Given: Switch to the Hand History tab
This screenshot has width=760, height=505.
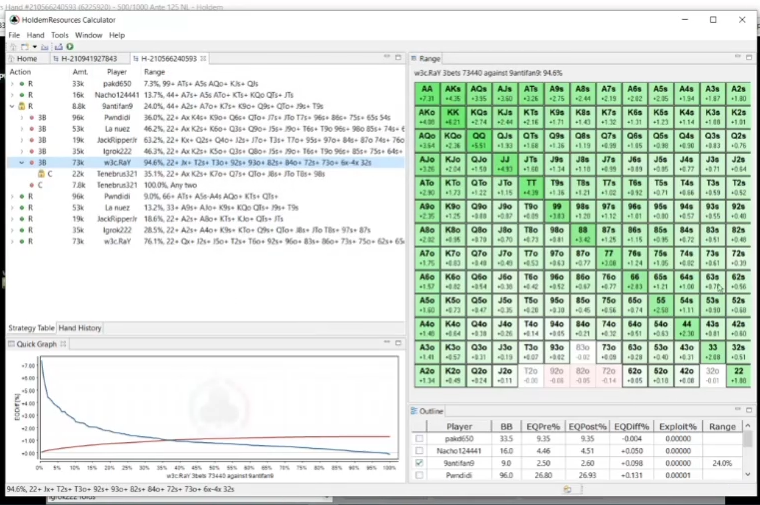Looking at the screenshot, I should tap(80, 328).
